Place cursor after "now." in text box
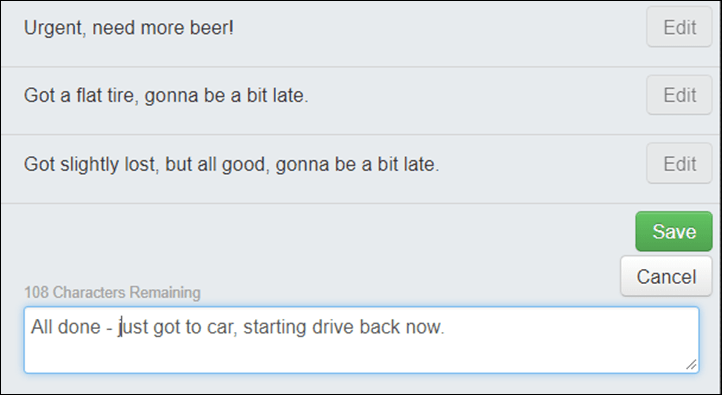The width and height of the screenshot is (722, 395). [x=446, y=327]
